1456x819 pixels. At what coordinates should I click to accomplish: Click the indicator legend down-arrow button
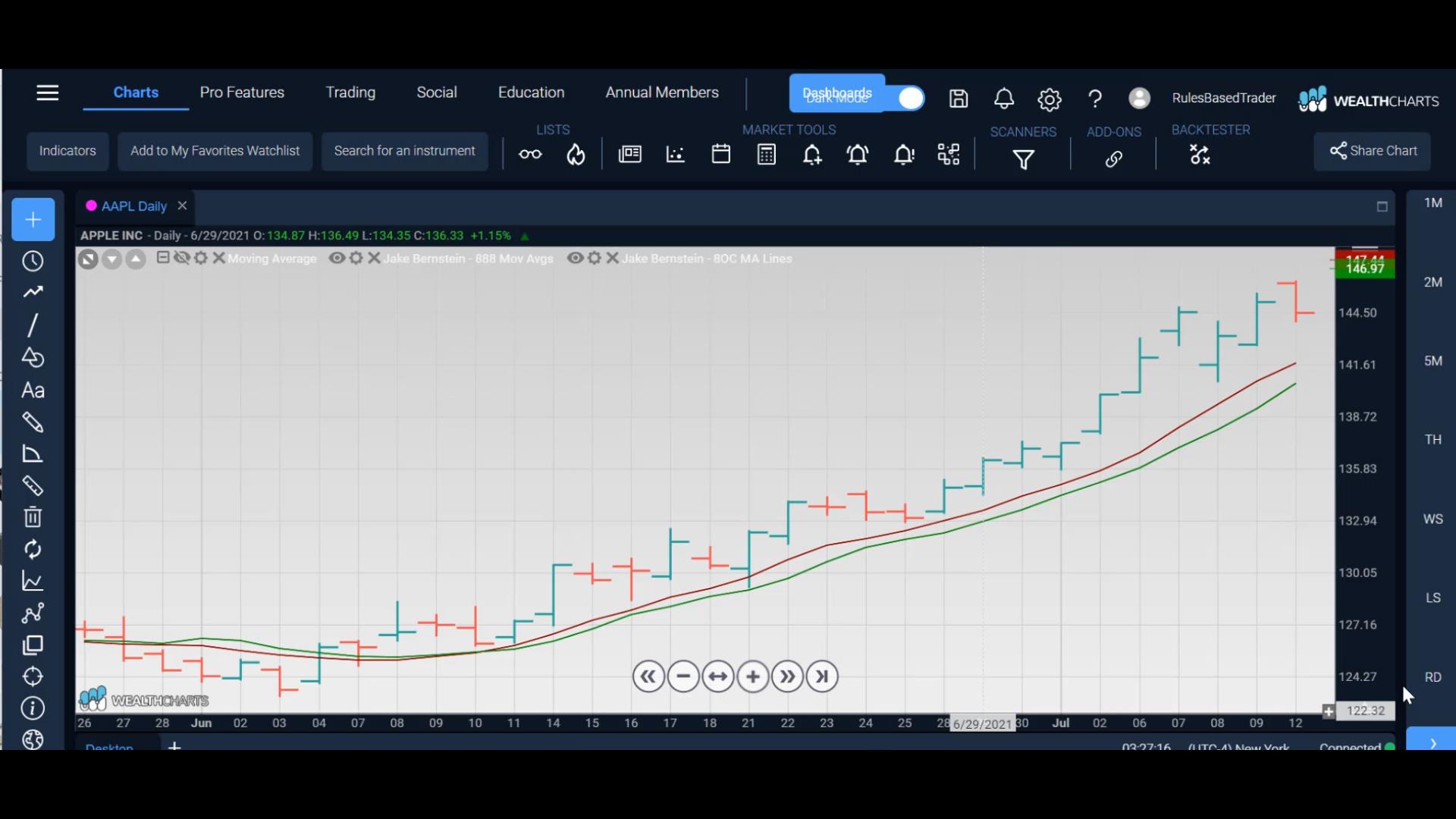point(112,259)
